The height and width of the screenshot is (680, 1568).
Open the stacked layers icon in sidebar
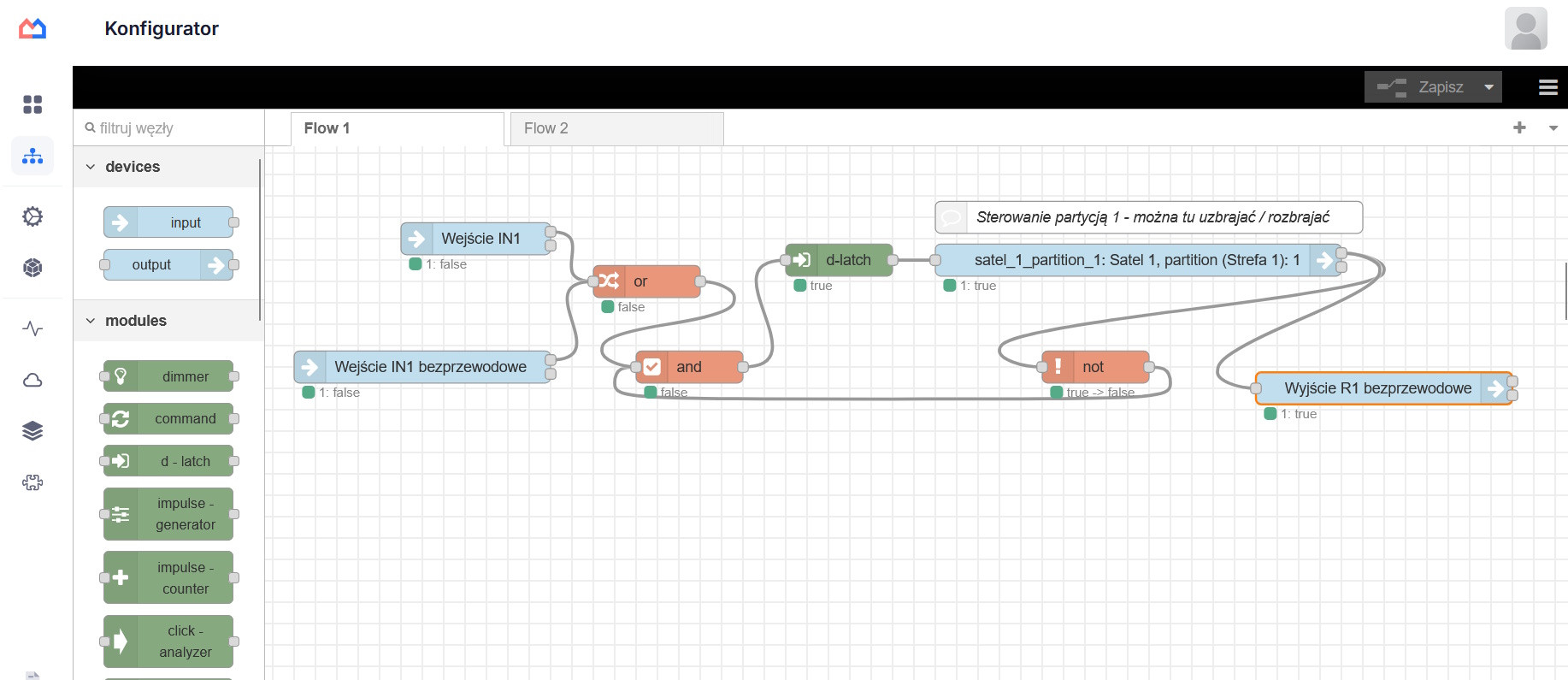tap(32, 431)
